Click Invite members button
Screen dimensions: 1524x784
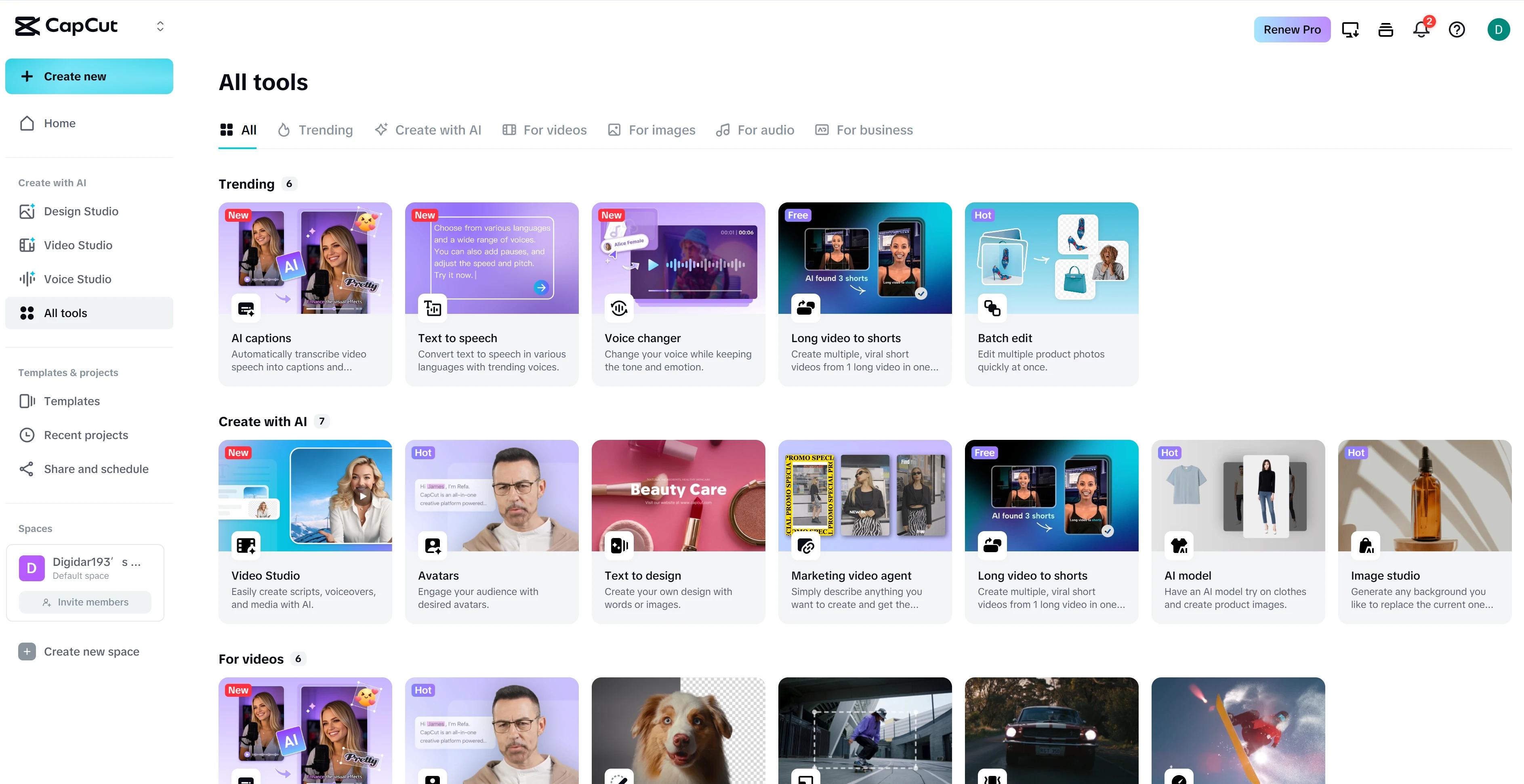[x=85, y=602]
